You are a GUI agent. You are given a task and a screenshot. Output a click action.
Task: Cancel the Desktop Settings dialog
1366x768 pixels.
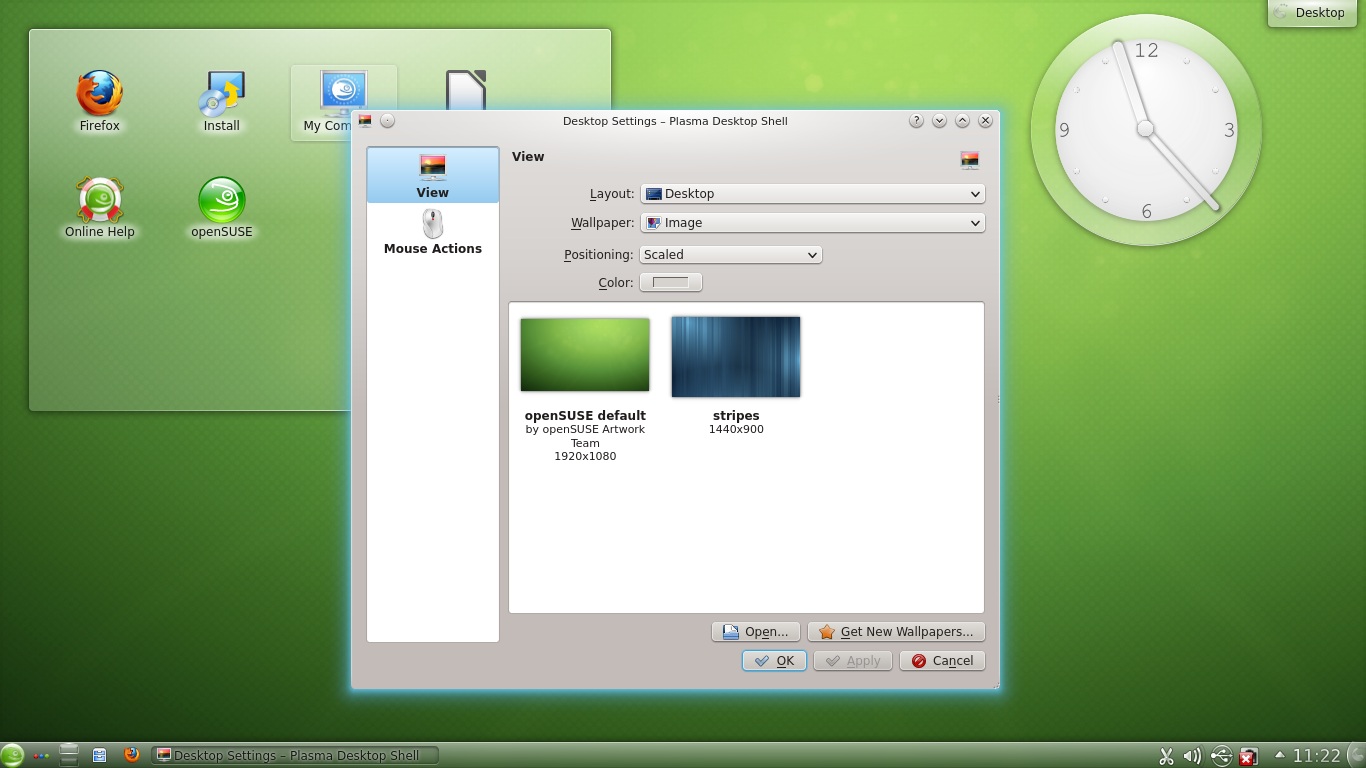(x=942, y=661)
